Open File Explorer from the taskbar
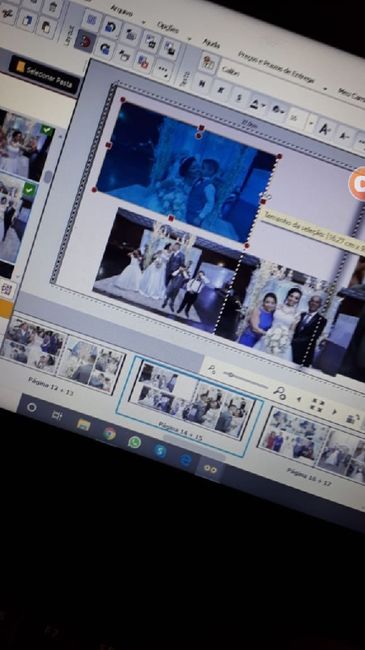 [x=83, y=425]
